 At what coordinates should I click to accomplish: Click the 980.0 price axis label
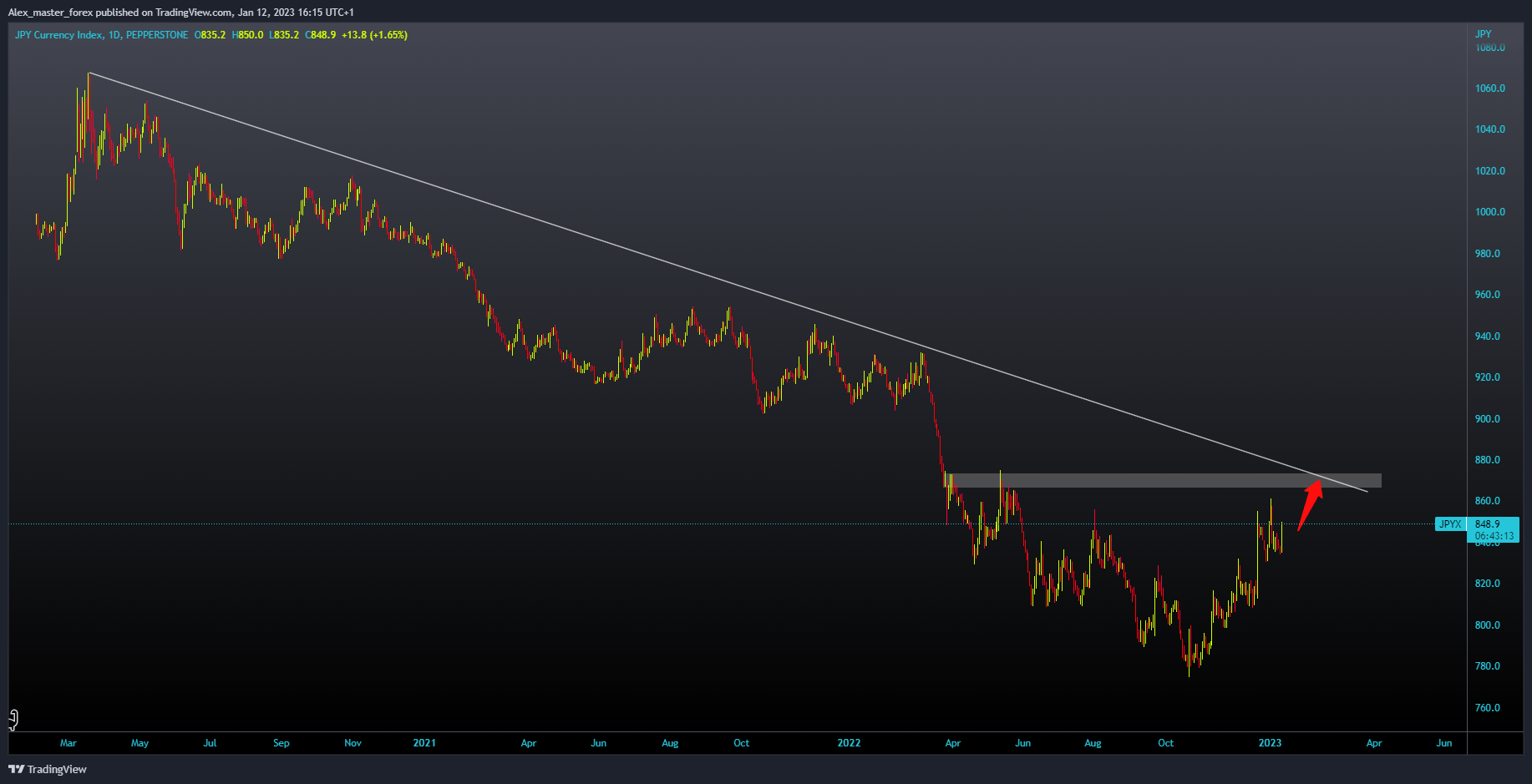pyautogui.click(x=1488, y=254)
